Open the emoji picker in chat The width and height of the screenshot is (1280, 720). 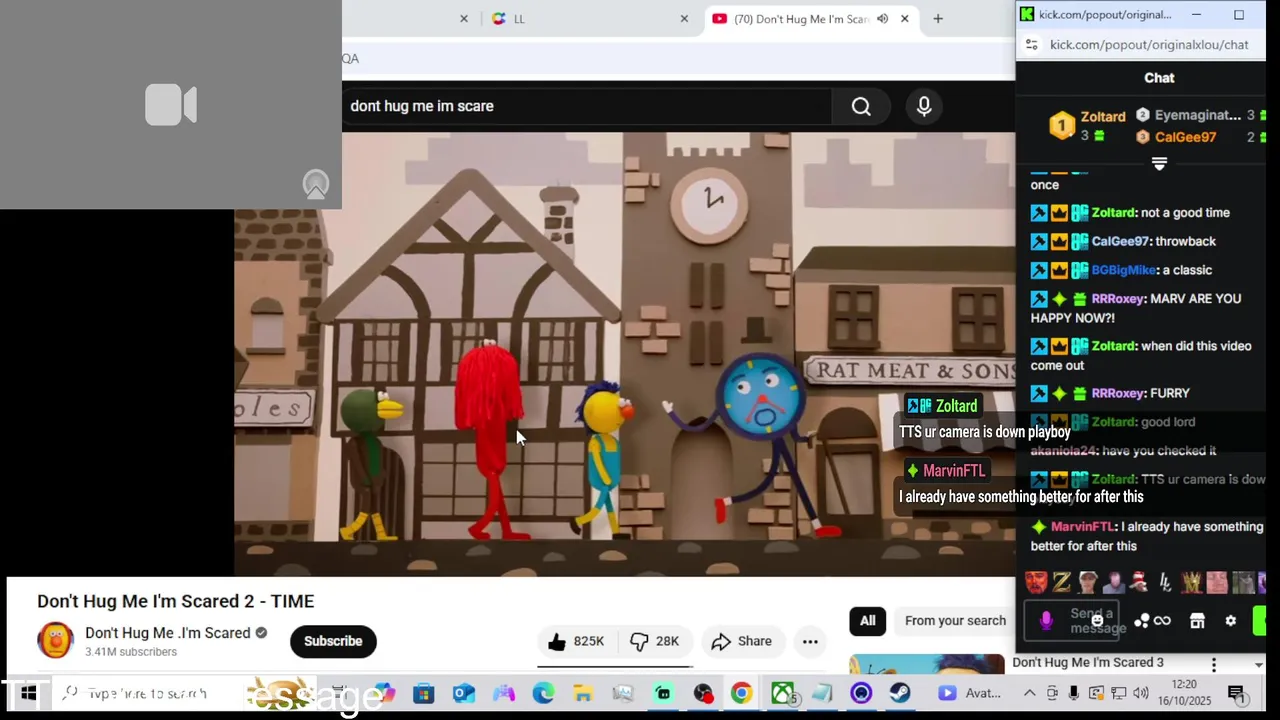(1097, 621)
